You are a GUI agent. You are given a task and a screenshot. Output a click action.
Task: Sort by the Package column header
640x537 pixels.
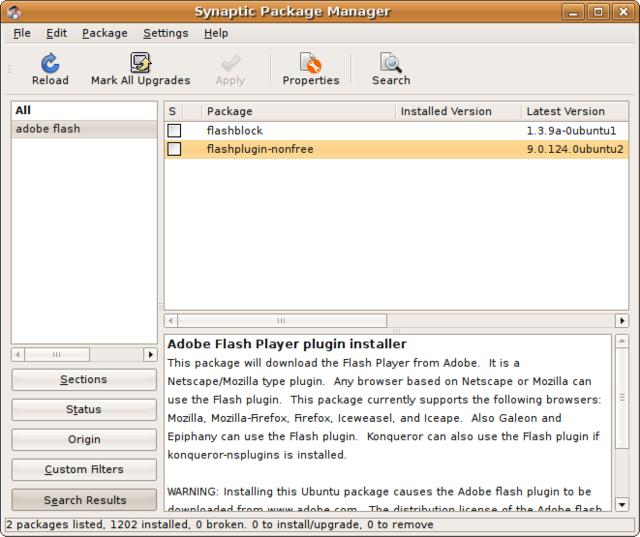(x=299, y=111)
